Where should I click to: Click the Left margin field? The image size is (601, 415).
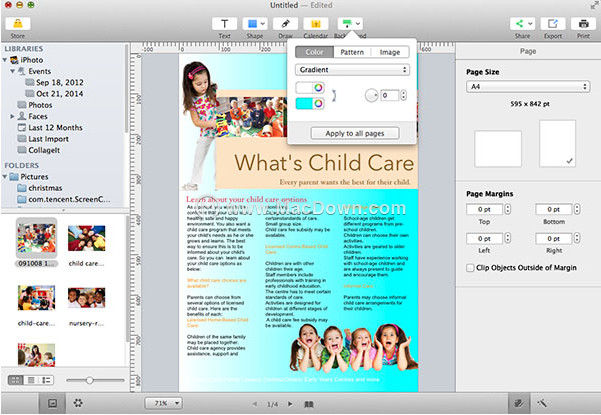(484, 238)
